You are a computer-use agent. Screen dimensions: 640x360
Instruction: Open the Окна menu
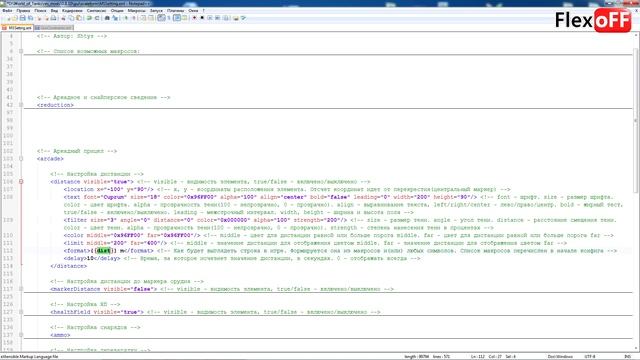coord(193,11)
